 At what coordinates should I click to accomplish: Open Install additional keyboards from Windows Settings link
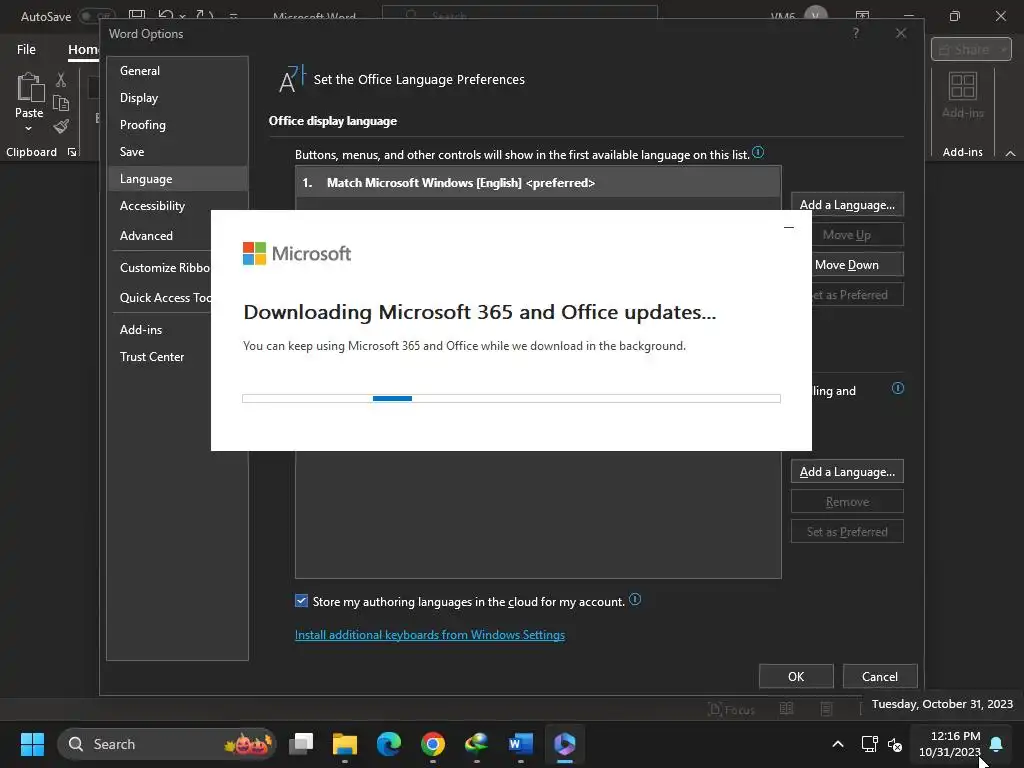tap(430, 635)
